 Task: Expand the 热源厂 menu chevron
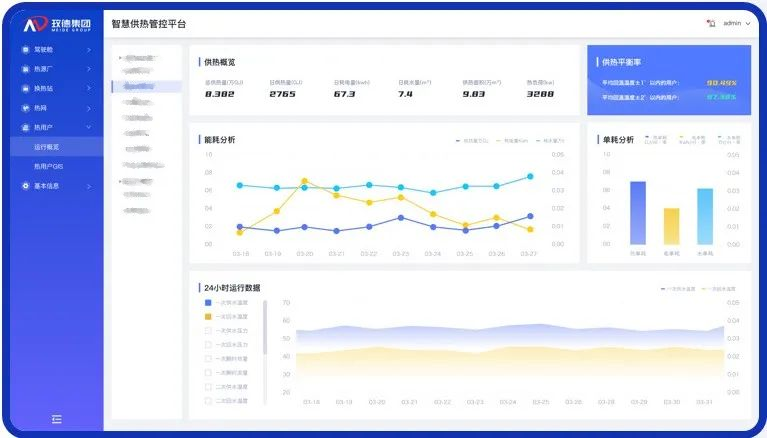point(89,69)
